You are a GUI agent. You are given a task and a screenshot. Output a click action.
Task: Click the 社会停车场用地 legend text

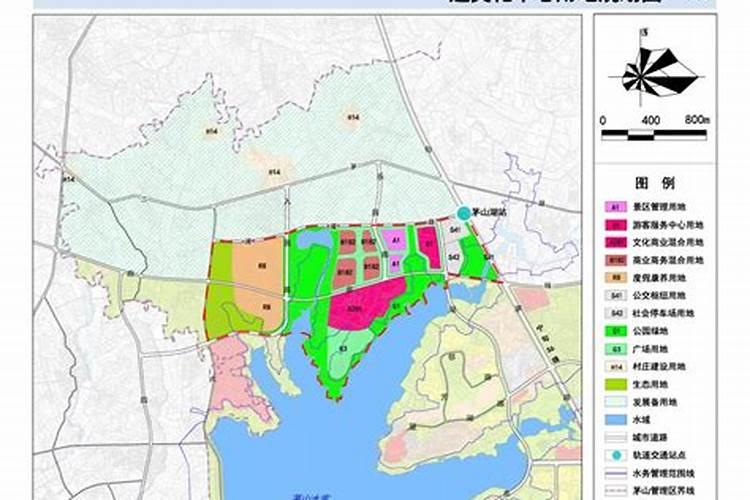coord(663,313)
